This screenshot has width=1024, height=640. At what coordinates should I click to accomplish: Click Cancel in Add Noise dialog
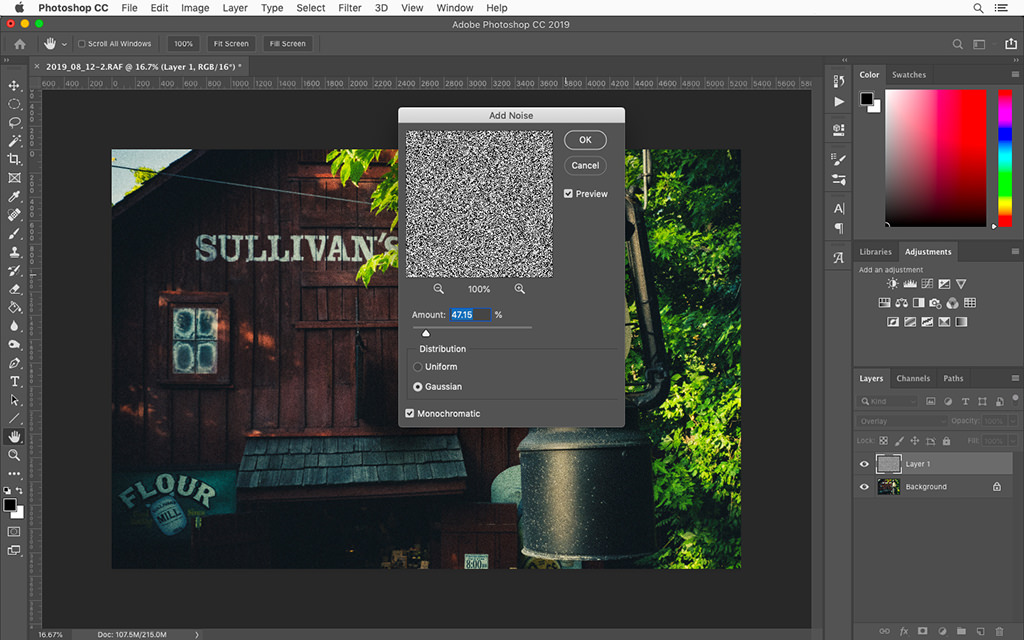pos(585,165)
